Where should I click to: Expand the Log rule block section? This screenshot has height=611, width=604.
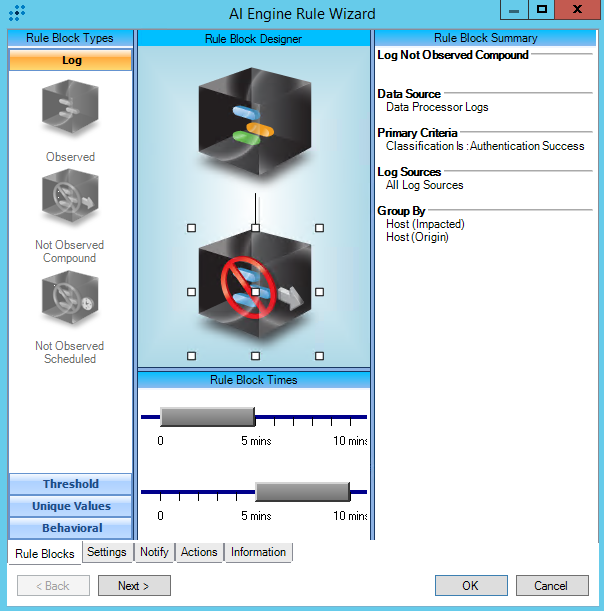pos(71,60)
